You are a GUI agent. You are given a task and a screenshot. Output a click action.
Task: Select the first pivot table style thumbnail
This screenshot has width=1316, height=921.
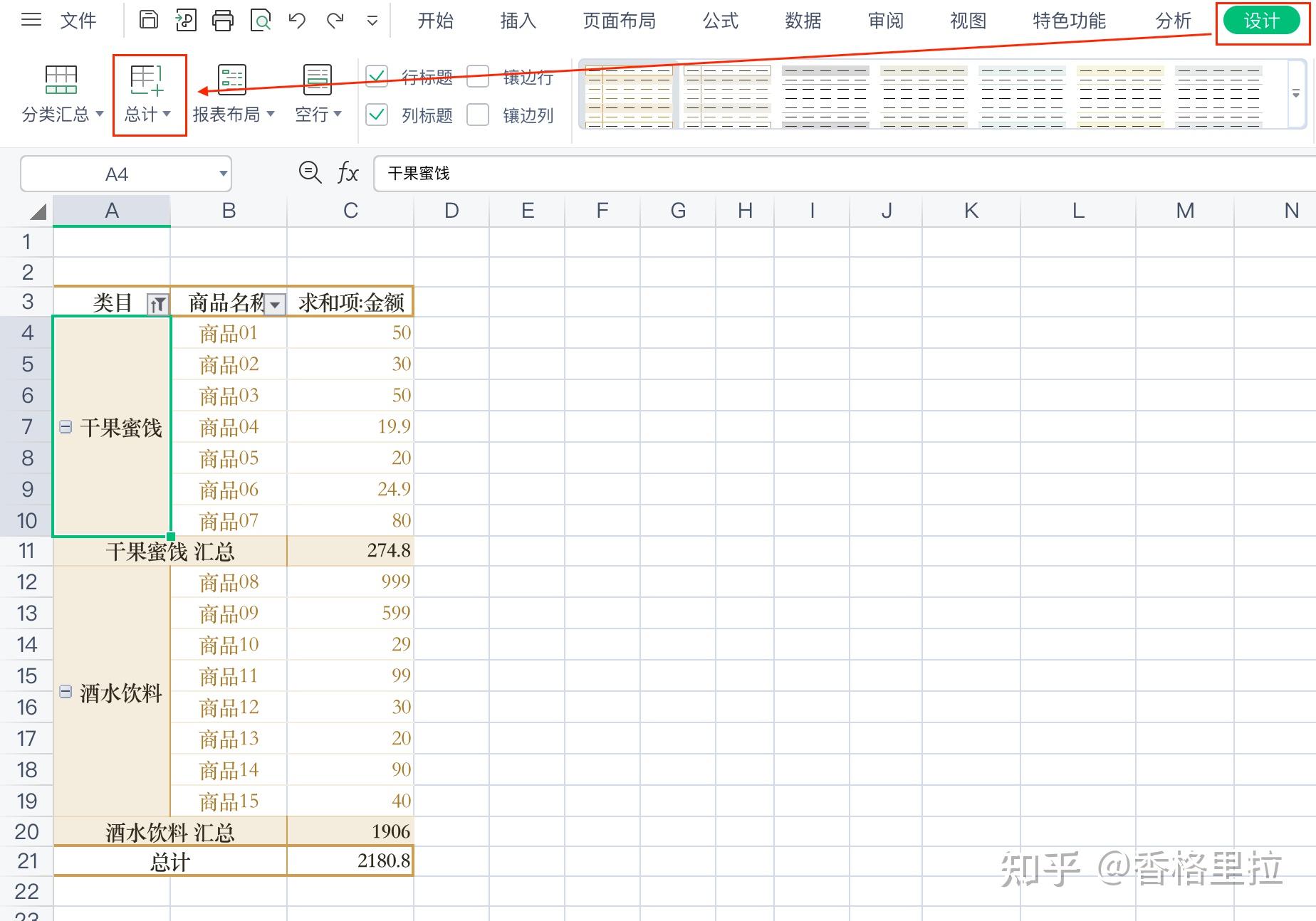click(627, 96)
